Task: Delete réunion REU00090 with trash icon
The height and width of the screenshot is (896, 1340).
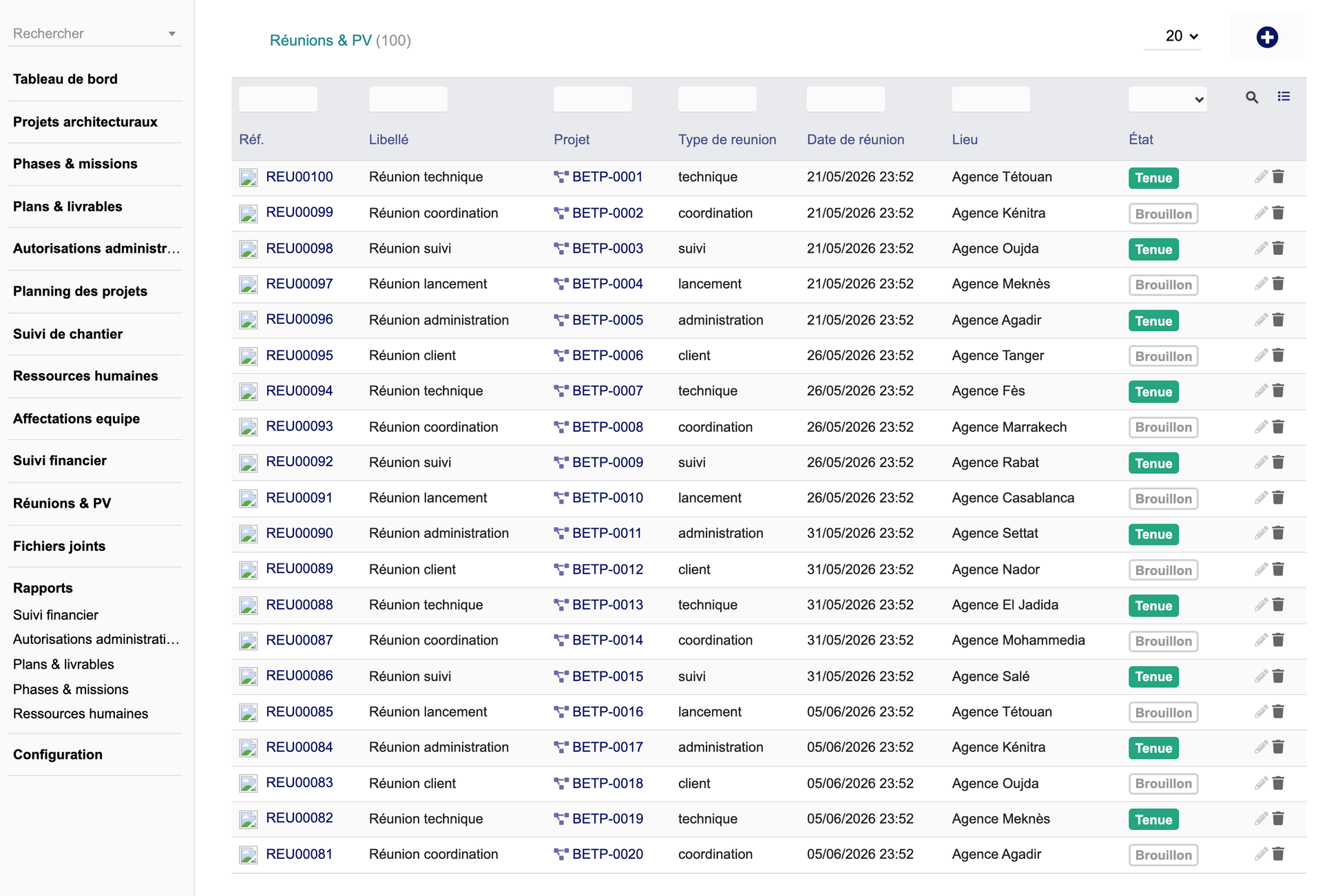Action: click(x=1278, y=533)
